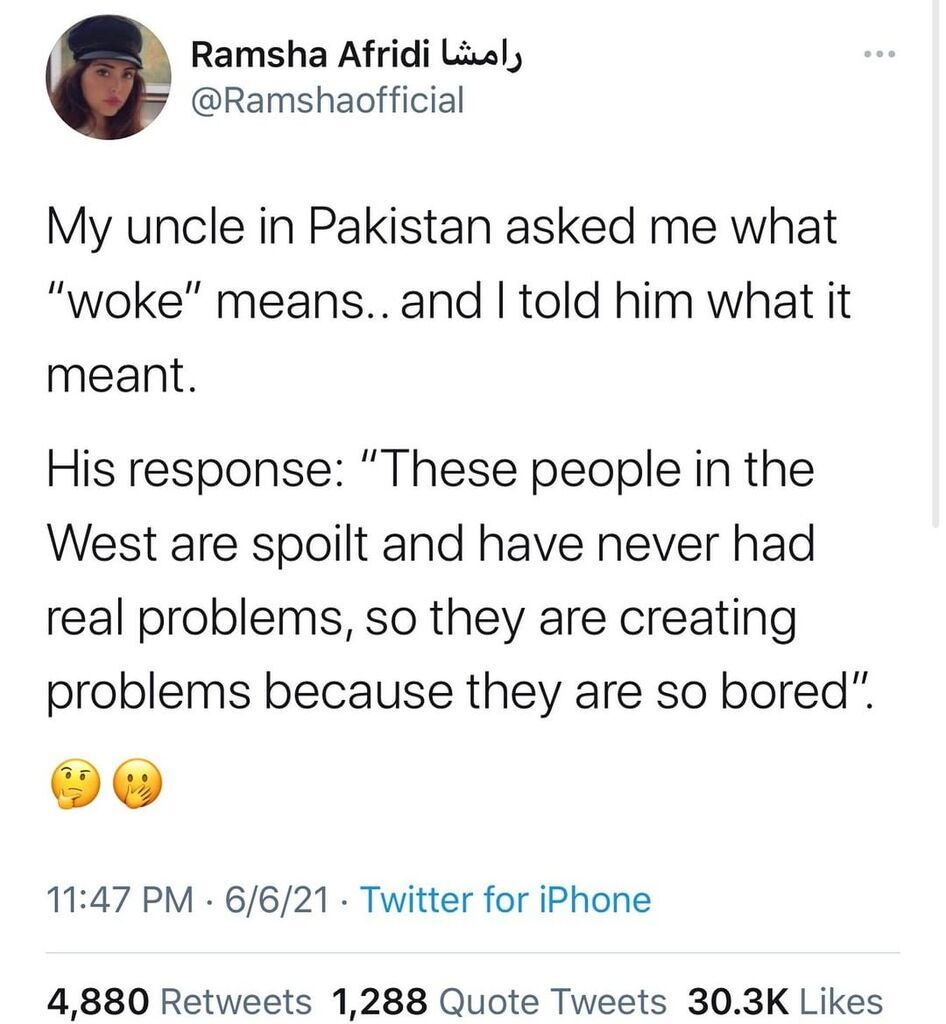Open the Ramsha Afridi display name
Screen dimensions: 946x1024
[311, 55]
